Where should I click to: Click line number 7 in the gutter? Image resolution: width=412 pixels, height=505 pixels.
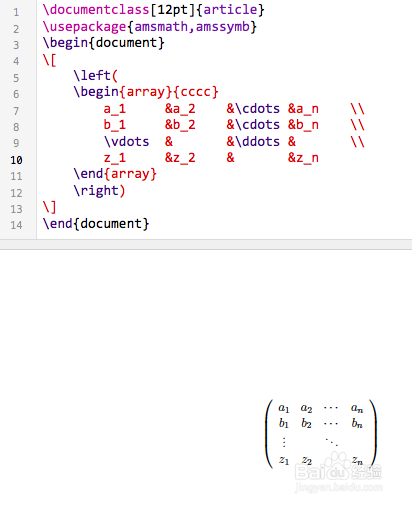(x=16, y=111)
